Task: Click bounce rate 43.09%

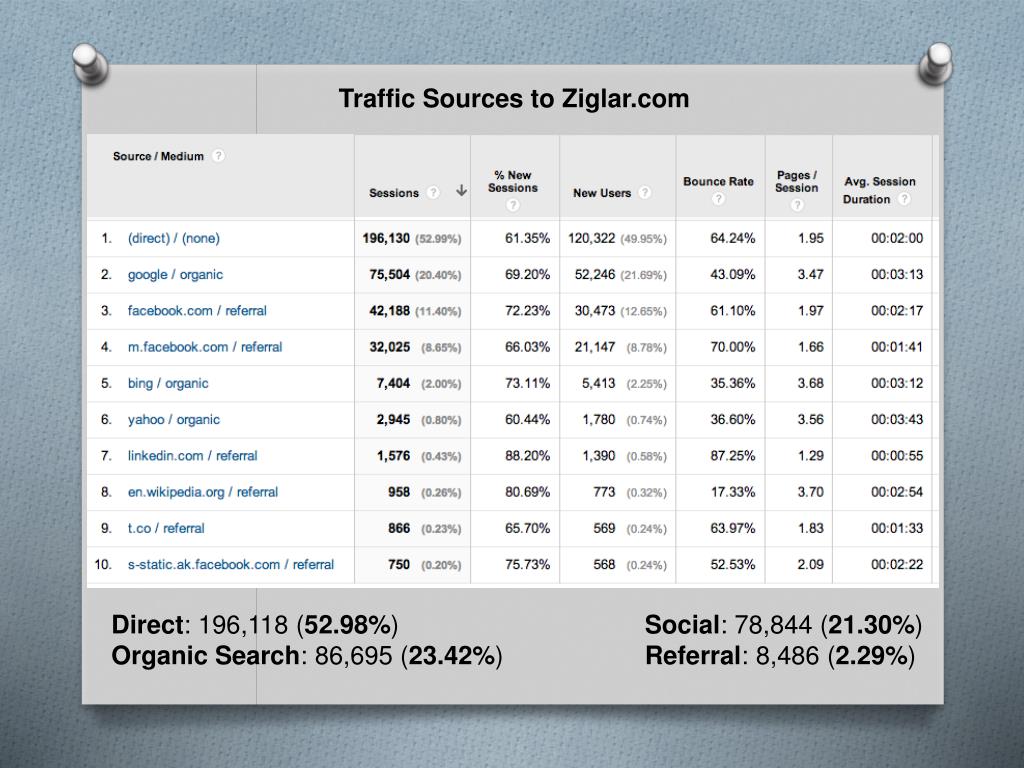Action: [733, 275]
